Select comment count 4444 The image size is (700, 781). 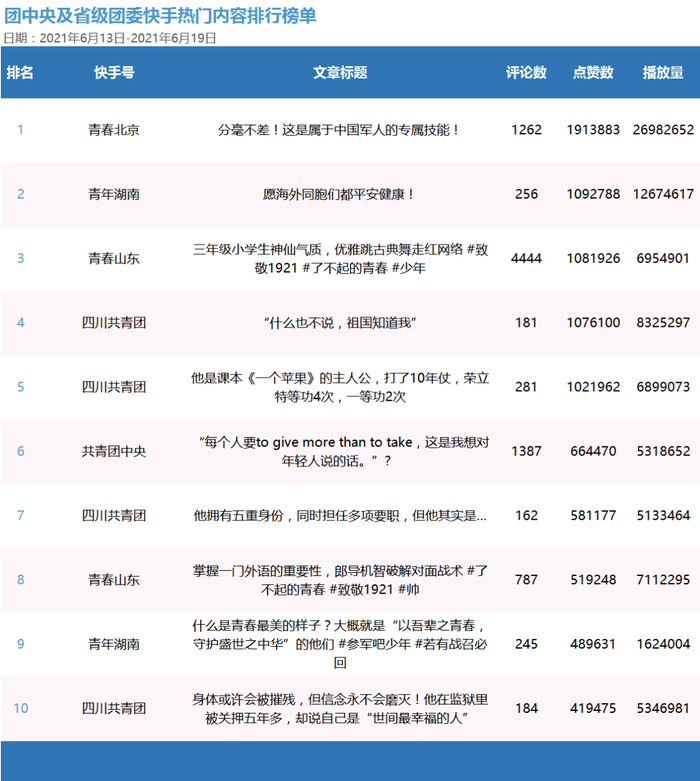coord(526,259)
